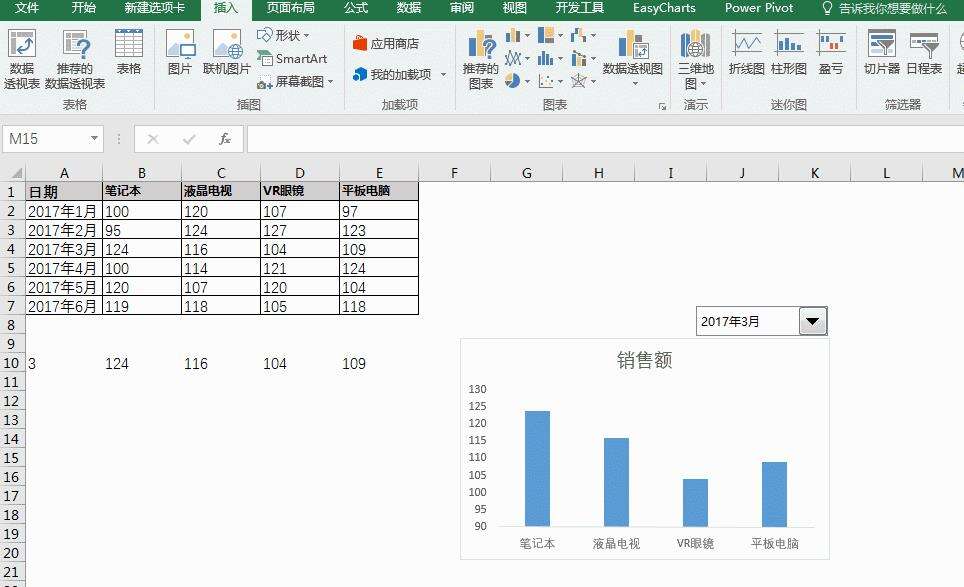Open My Add-ins (我的加载项)
The width and height of the screenshot is (964, 587).
392,74
